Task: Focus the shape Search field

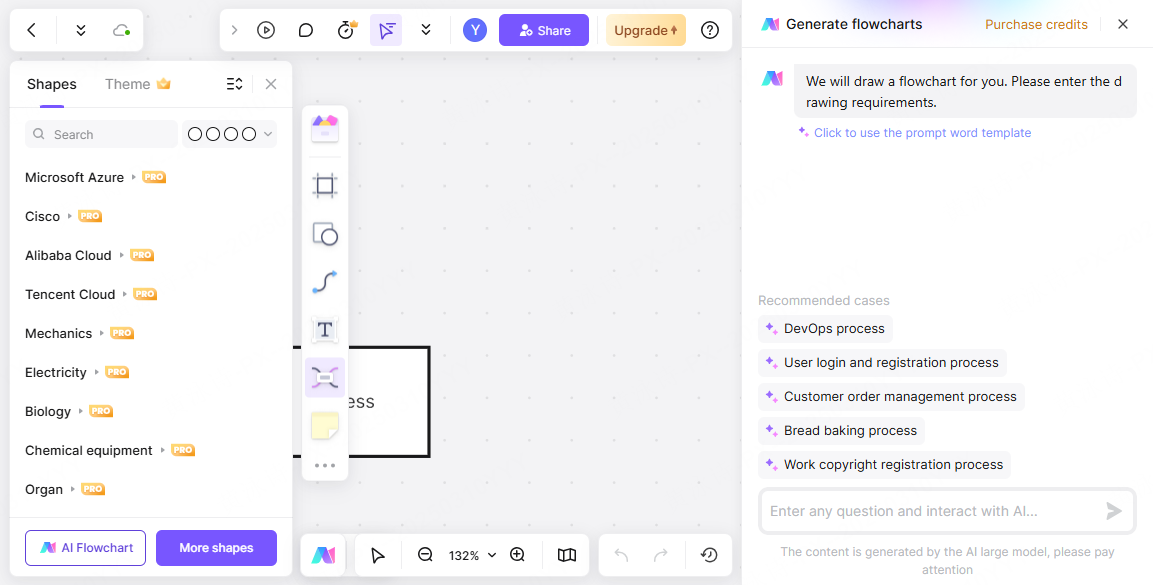Action: point(101,134)
